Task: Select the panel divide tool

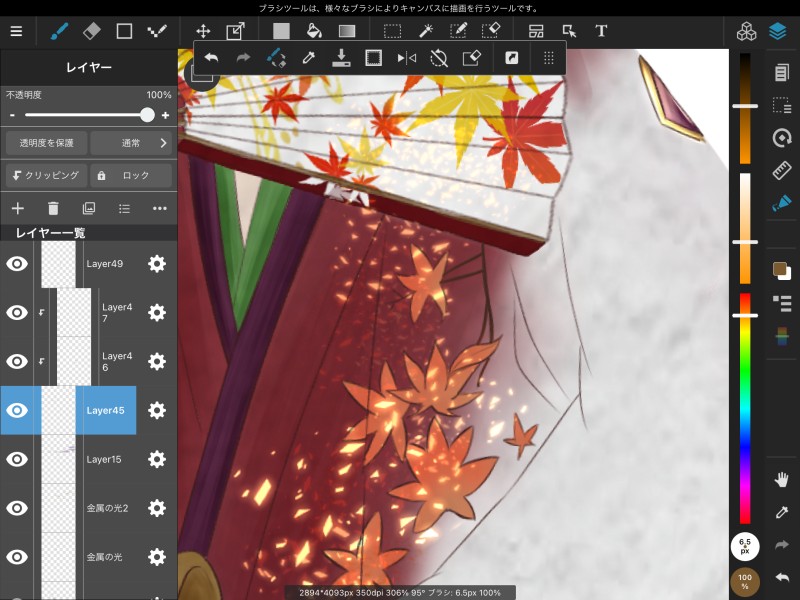Action: click(536, 31)
